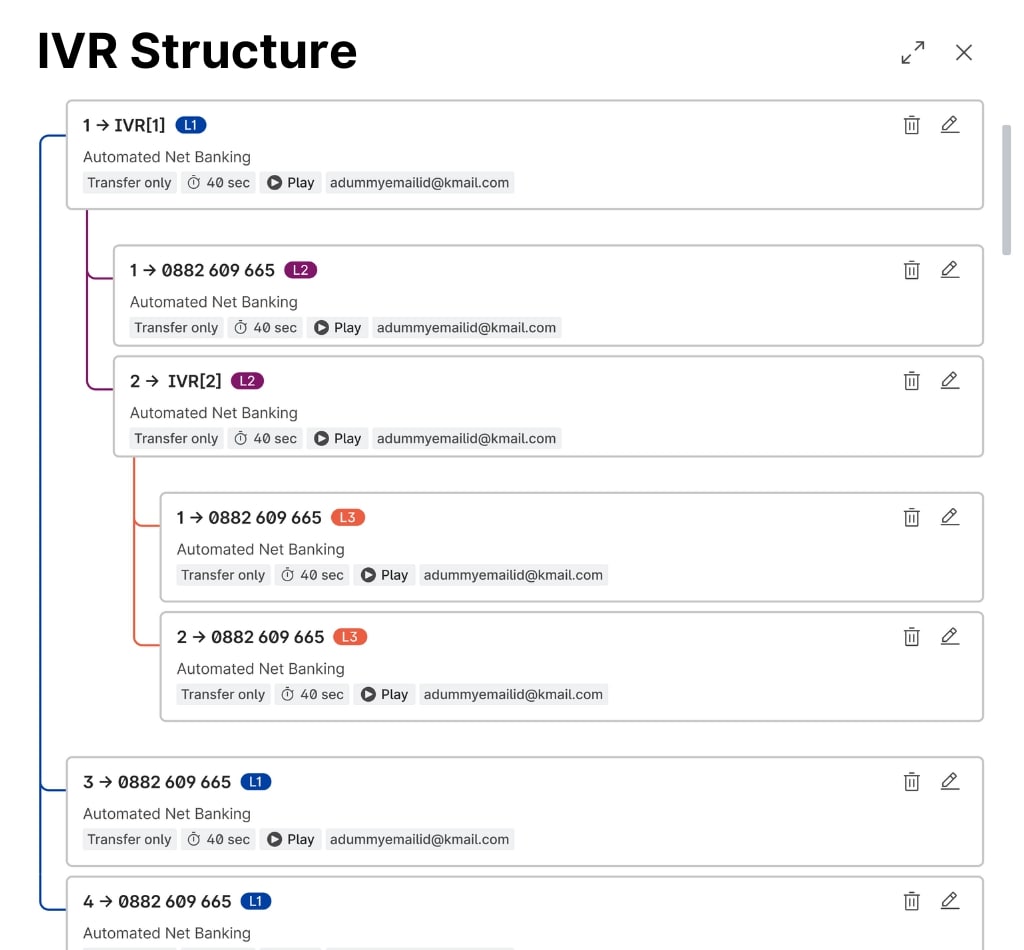This screenshot has height=950, width=1024.
Task: Edit the IVR[1] L1 entry
Action: pos(949,125)
